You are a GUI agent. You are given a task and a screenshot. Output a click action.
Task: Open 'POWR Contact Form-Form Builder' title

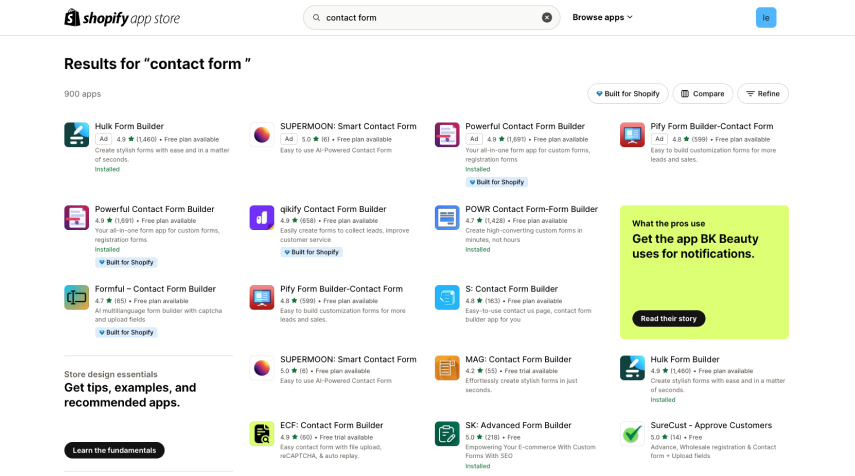click(532, 209)
